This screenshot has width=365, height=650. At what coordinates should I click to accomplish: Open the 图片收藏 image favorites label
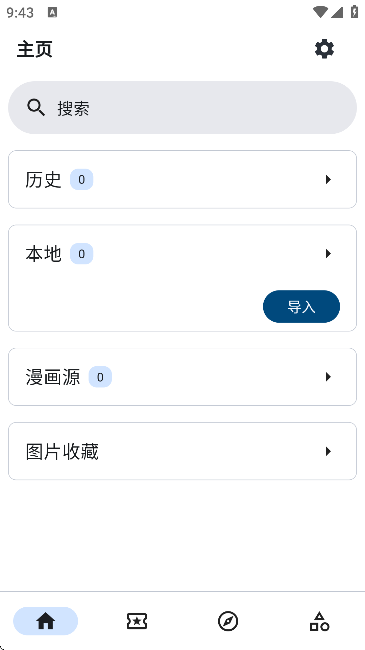point(62,451)
